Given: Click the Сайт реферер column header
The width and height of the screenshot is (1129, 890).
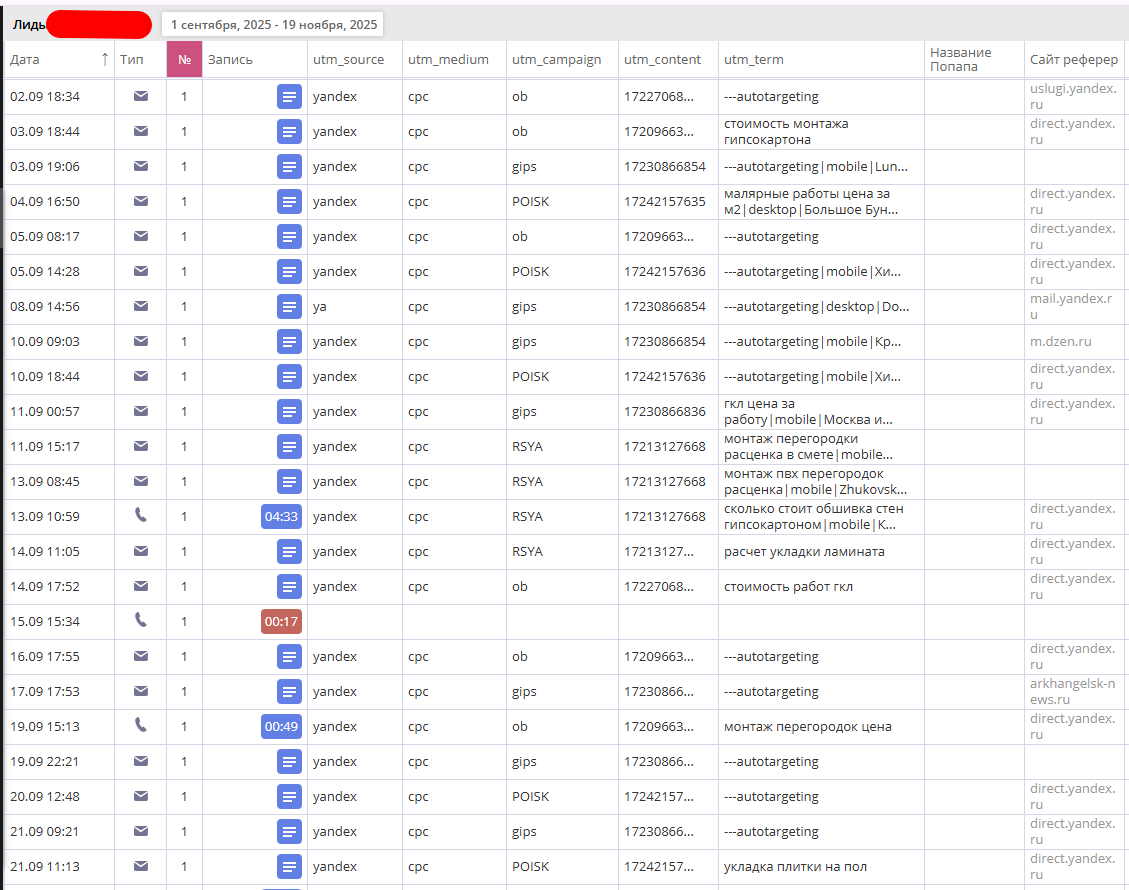Looking at the screenshot, I should pos(1073,60).
